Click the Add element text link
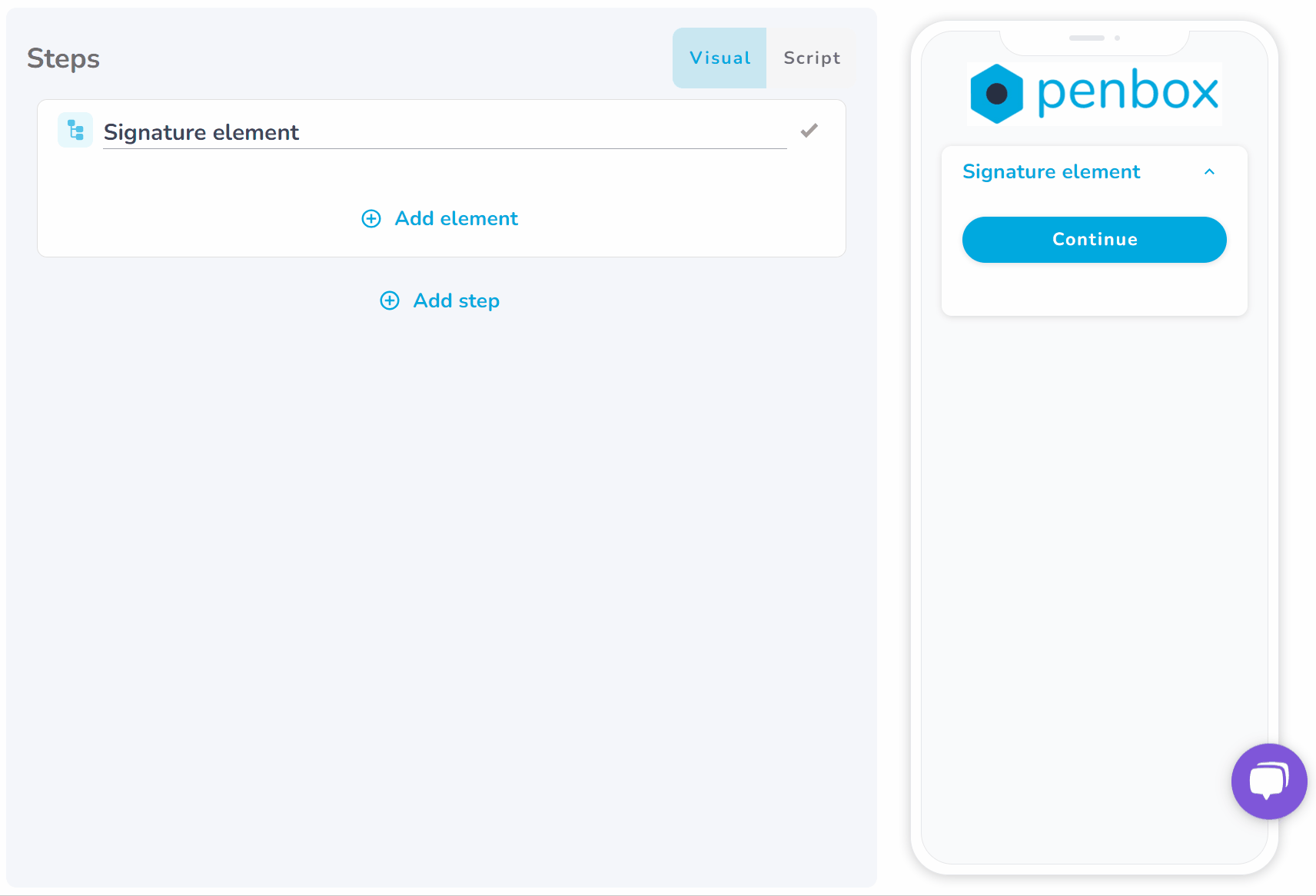Image resolution: width=1316 pixels, height=896 pixels. click(457, 219)
